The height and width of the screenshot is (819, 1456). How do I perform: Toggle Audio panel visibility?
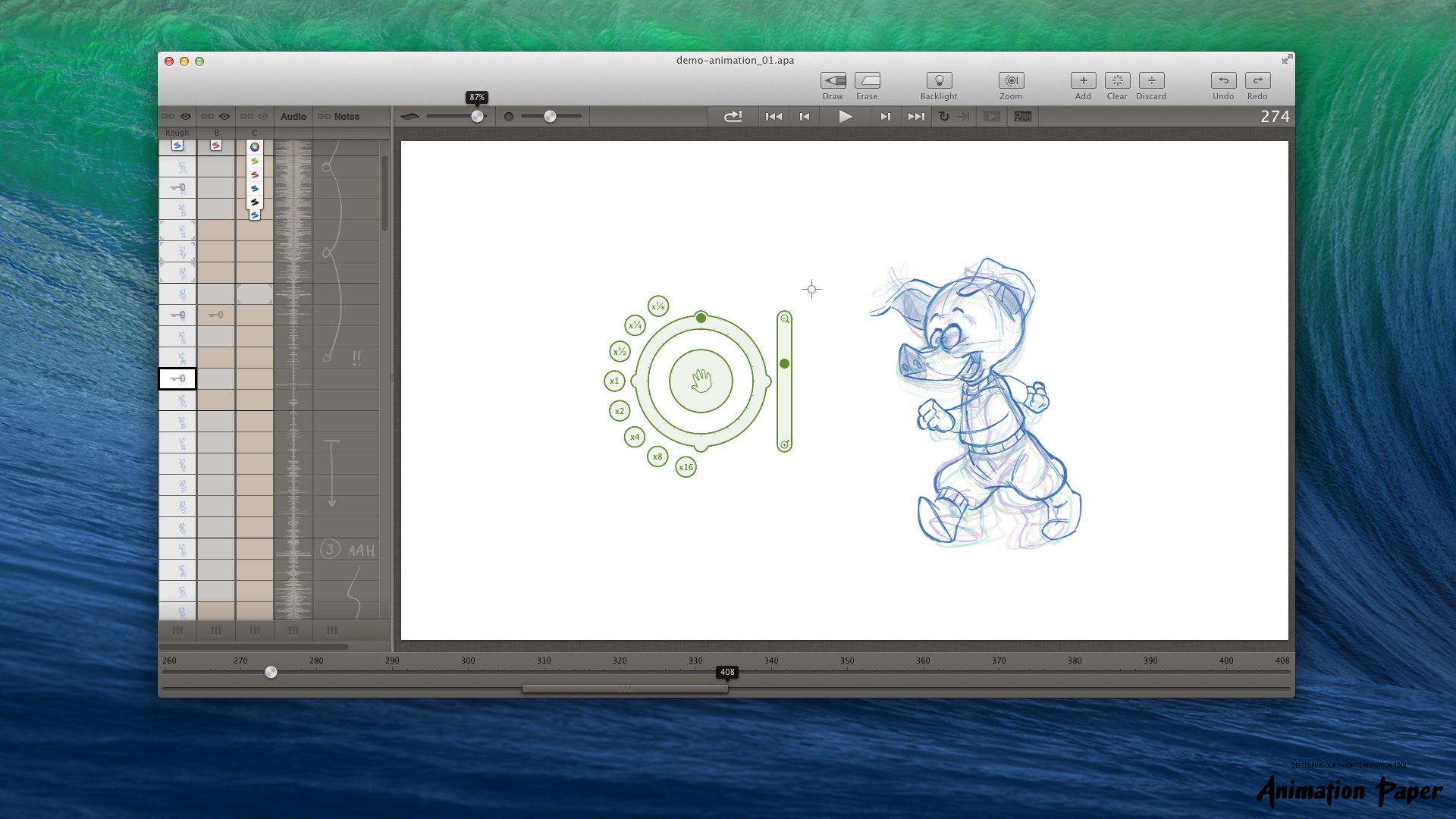click(293, 116)
